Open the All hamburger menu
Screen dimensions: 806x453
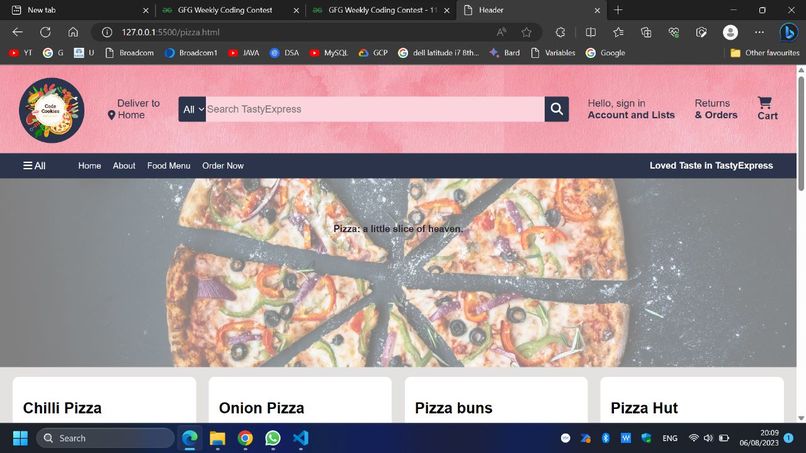(x=34, y=166)
